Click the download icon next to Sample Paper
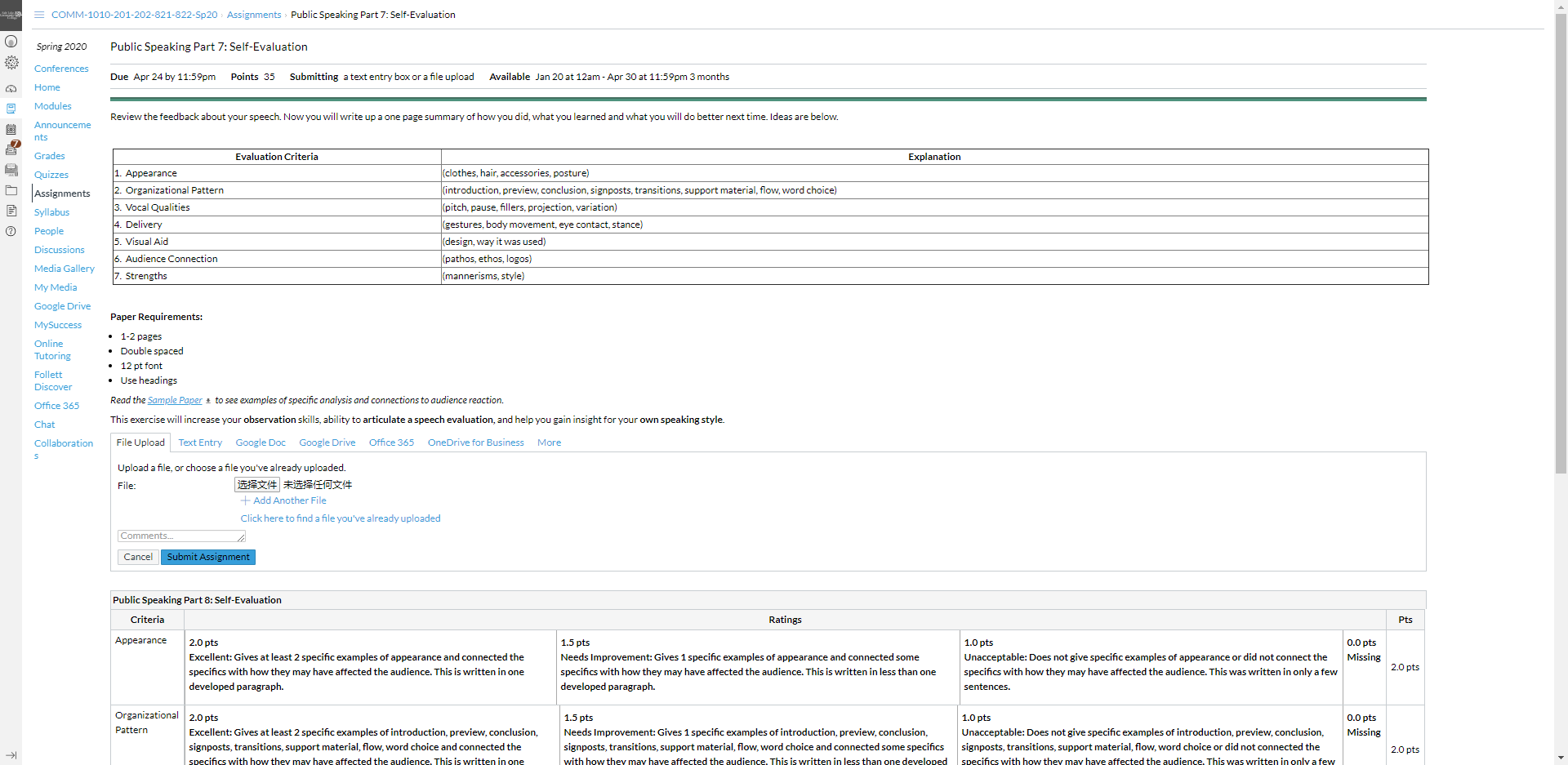The image size is (1568, 765). point(208,401)
